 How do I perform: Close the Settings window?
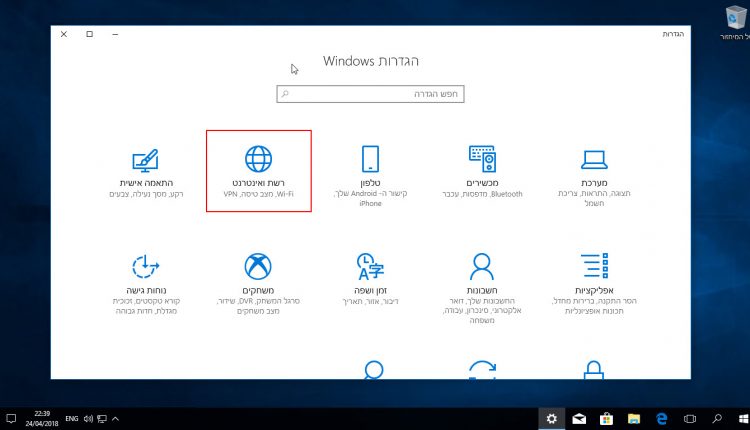[x=64, y=34]
